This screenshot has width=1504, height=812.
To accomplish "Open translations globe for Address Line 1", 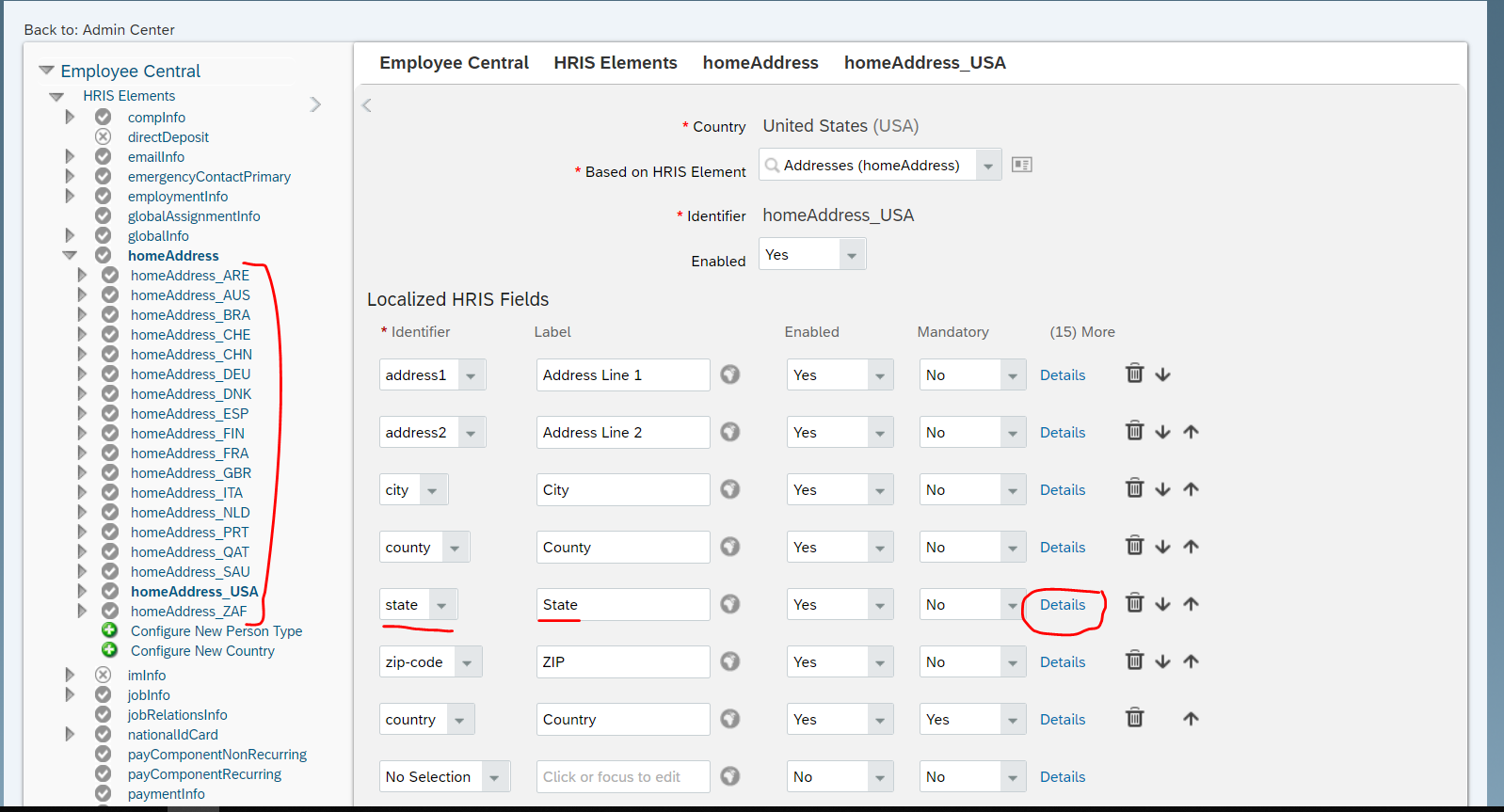I will [730, 374].
